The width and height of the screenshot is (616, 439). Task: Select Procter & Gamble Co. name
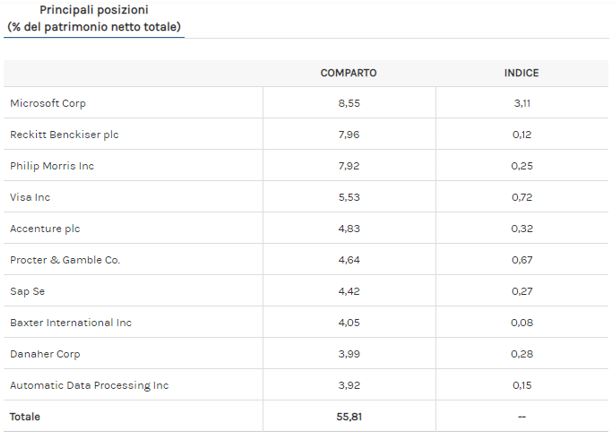coord(64,260)
